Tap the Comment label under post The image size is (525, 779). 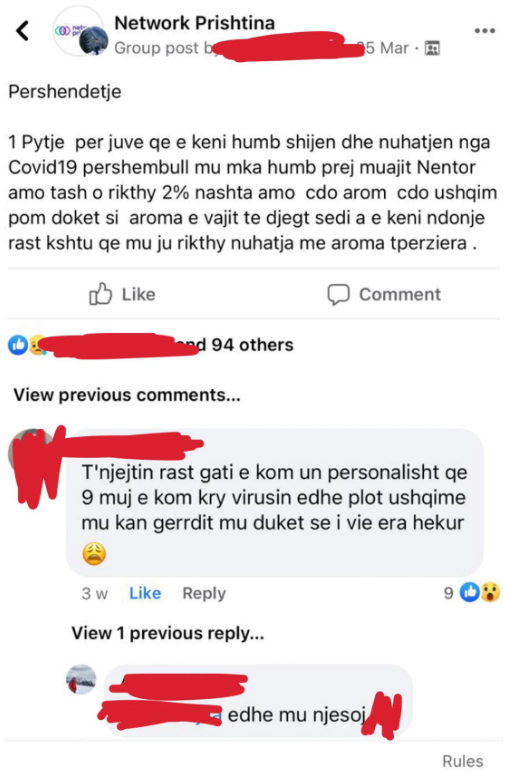click(x=400, y=294)
